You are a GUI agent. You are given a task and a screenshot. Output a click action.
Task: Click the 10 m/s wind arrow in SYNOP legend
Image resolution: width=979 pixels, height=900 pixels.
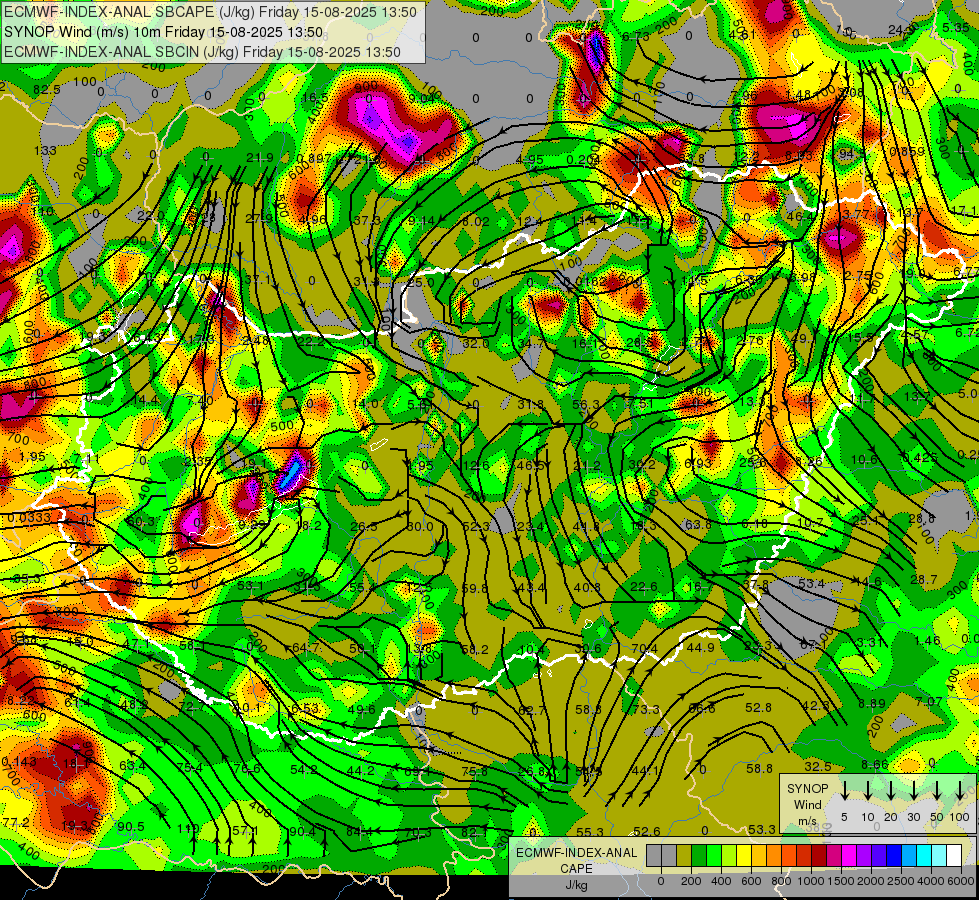pyautogui.click(x=868, y=790)
